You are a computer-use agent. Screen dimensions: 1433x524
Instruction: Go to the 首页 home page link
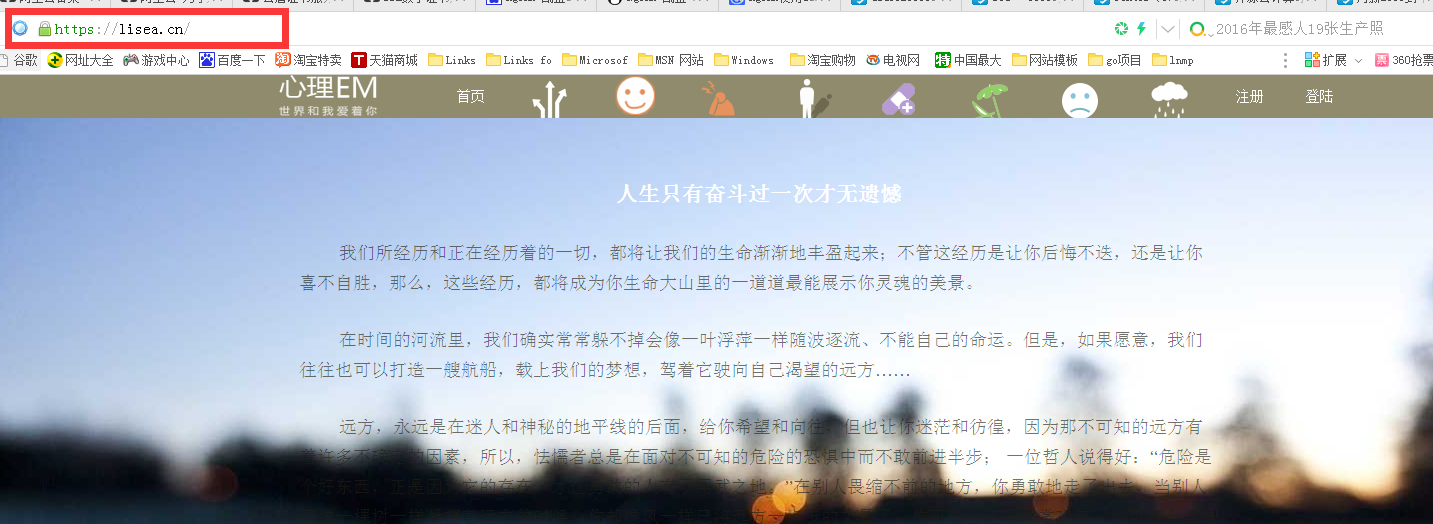coord(471,97)
